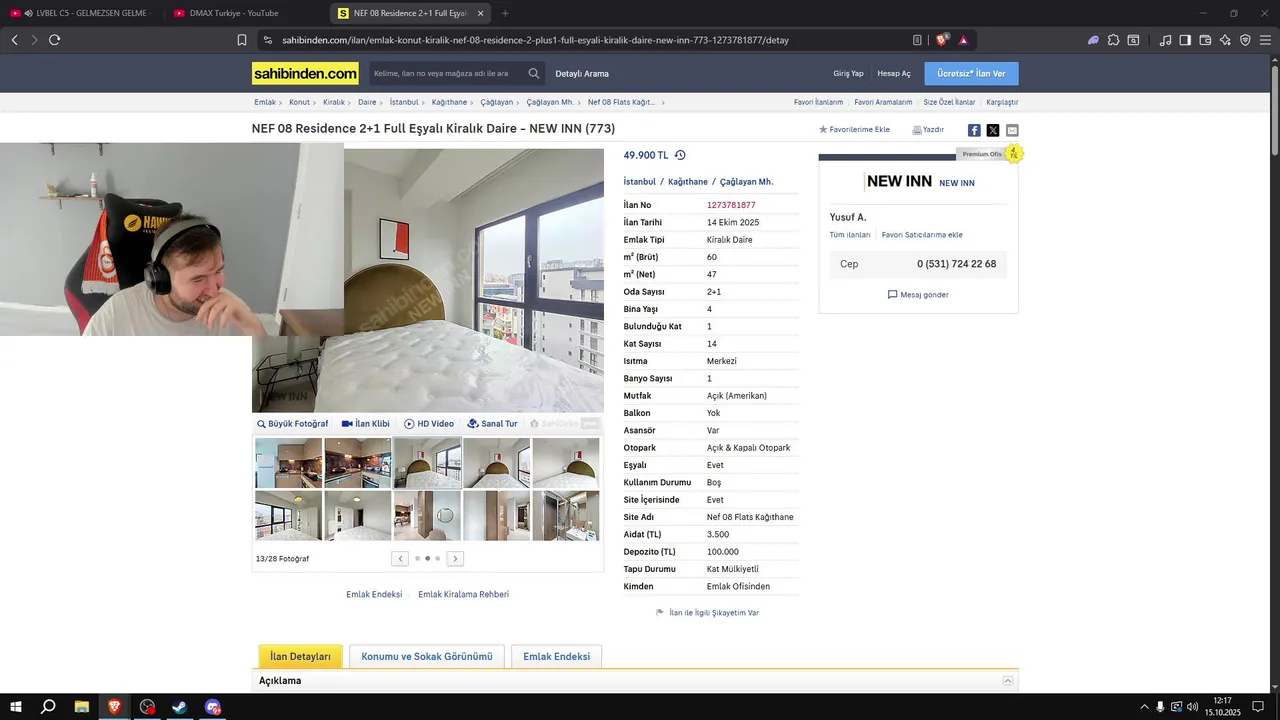Open the browser extensions puzzle icon

1113,40
